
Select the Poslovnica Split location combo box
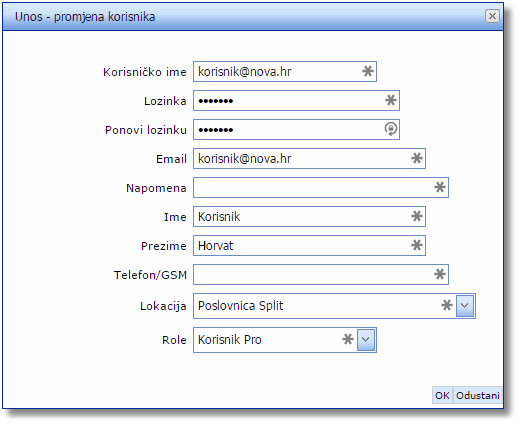[x=334, y=306]
